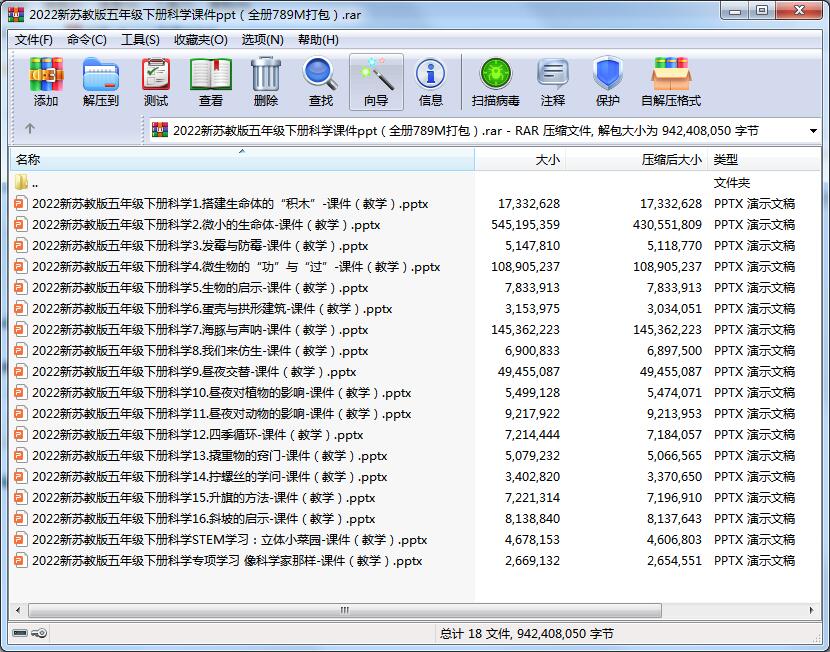Open the Options (选项) menu
The height and width of the screenshot is (652, 830).
click(263, 40)
